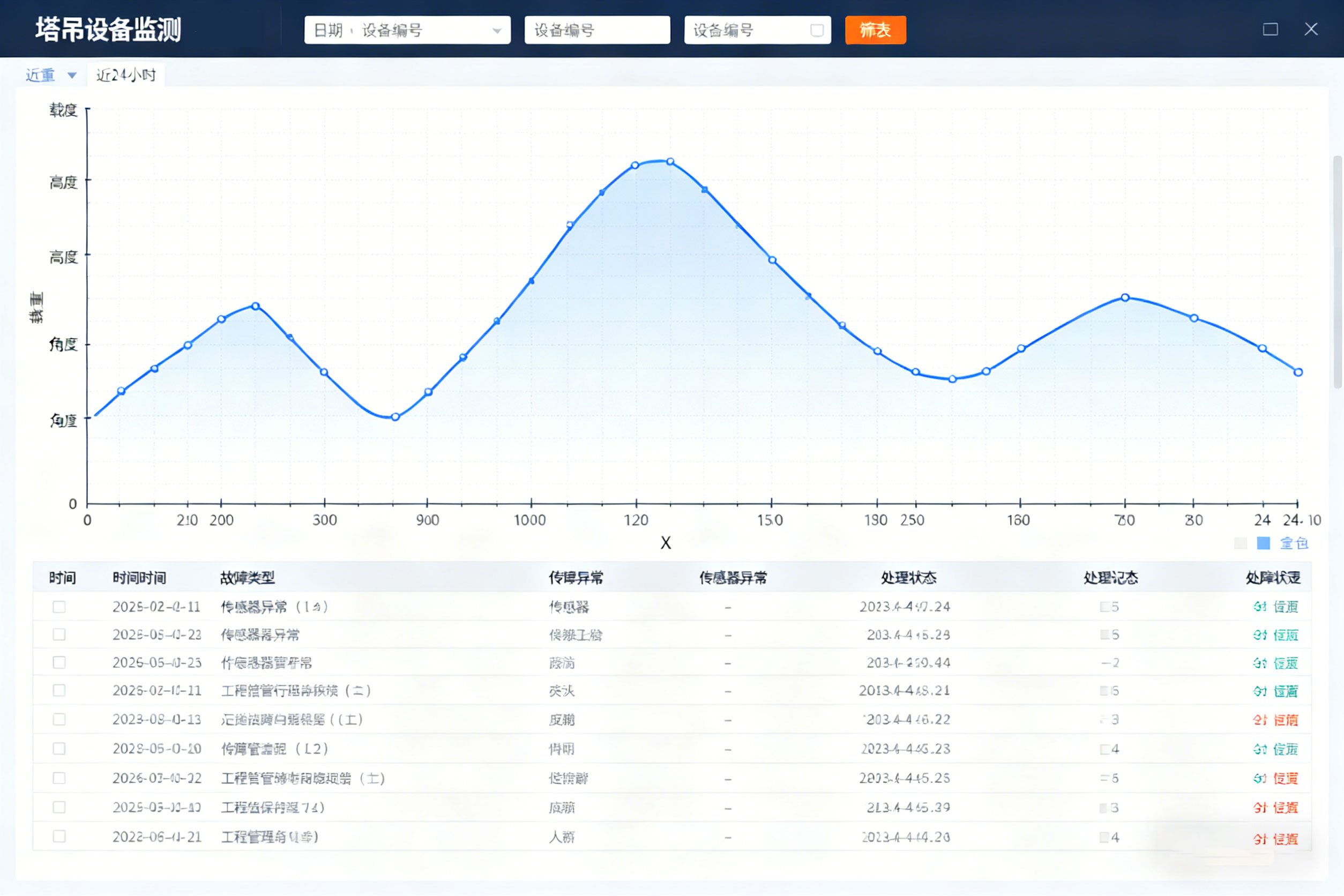Click the peak data point on the curve

[x=670, y=162]
